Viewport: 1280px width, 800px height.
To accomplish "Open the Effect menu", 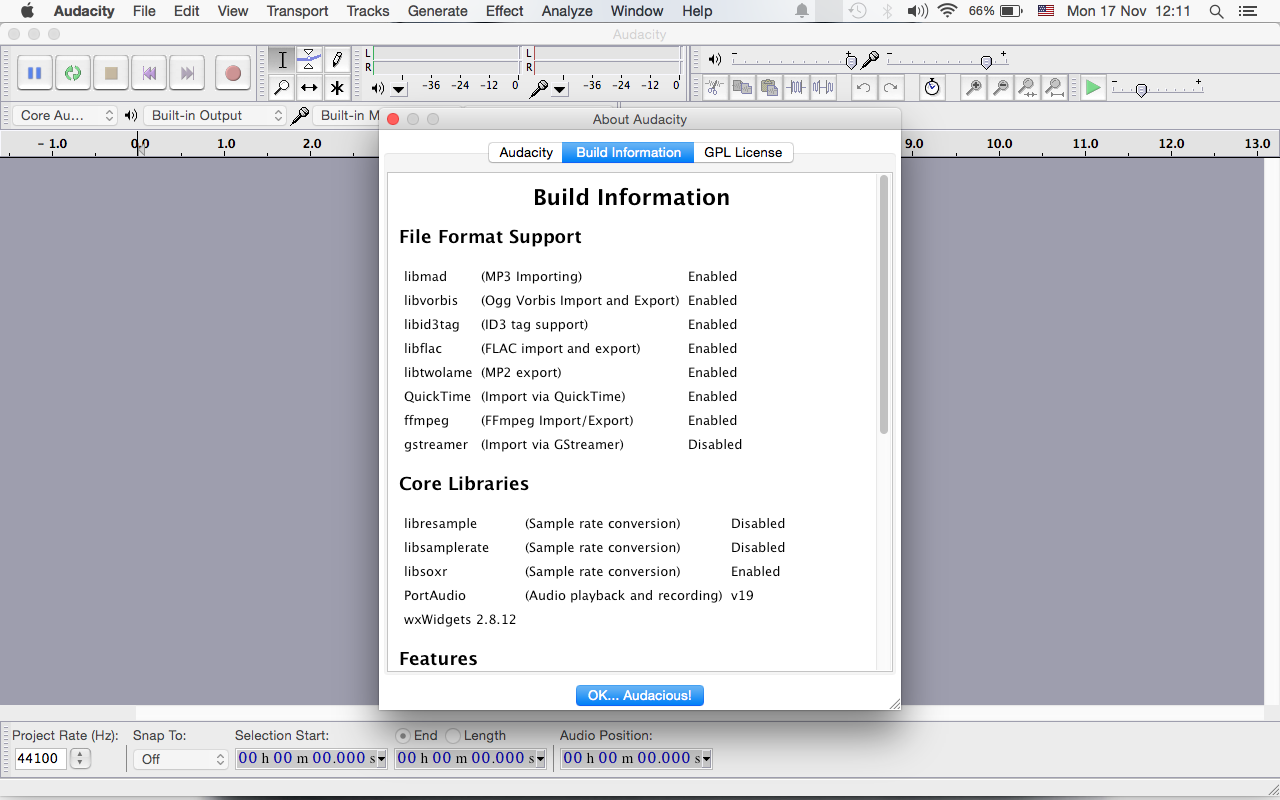I will pyautogui.click(x=504, y=11).
